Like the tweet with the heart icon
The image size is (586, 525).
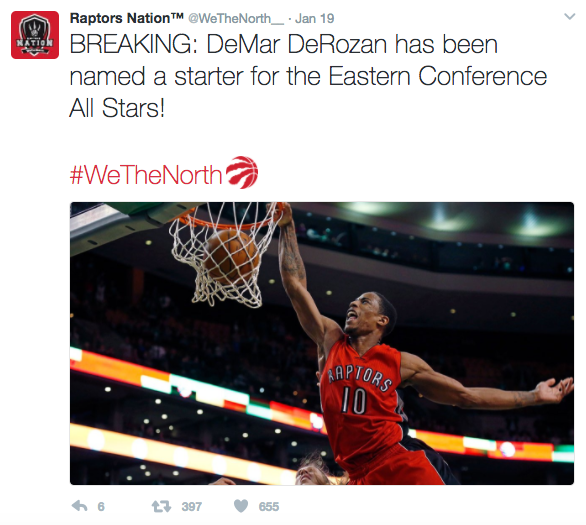tap(241, 506)
